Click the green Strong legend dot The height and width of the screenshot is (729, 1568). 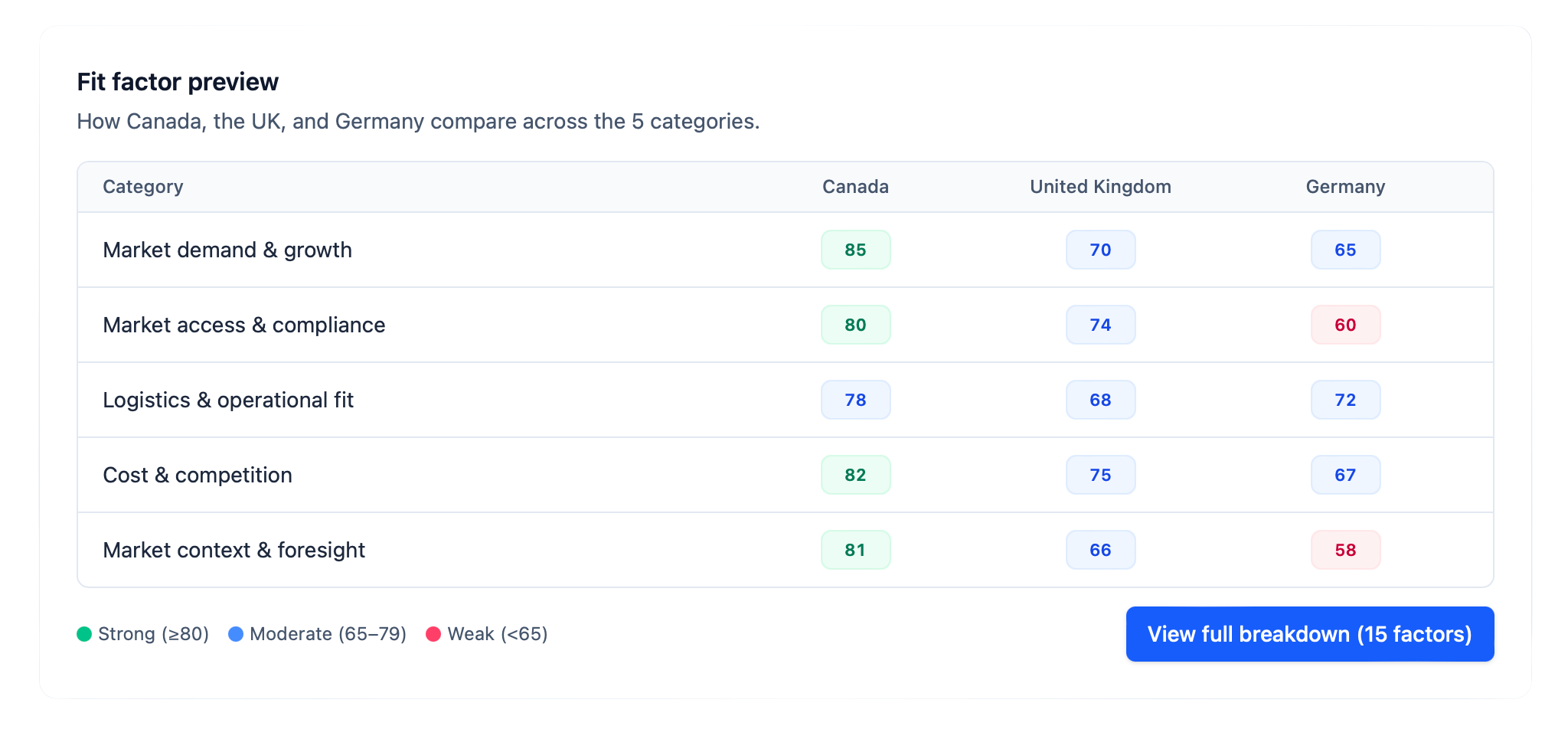coord(84,634)
